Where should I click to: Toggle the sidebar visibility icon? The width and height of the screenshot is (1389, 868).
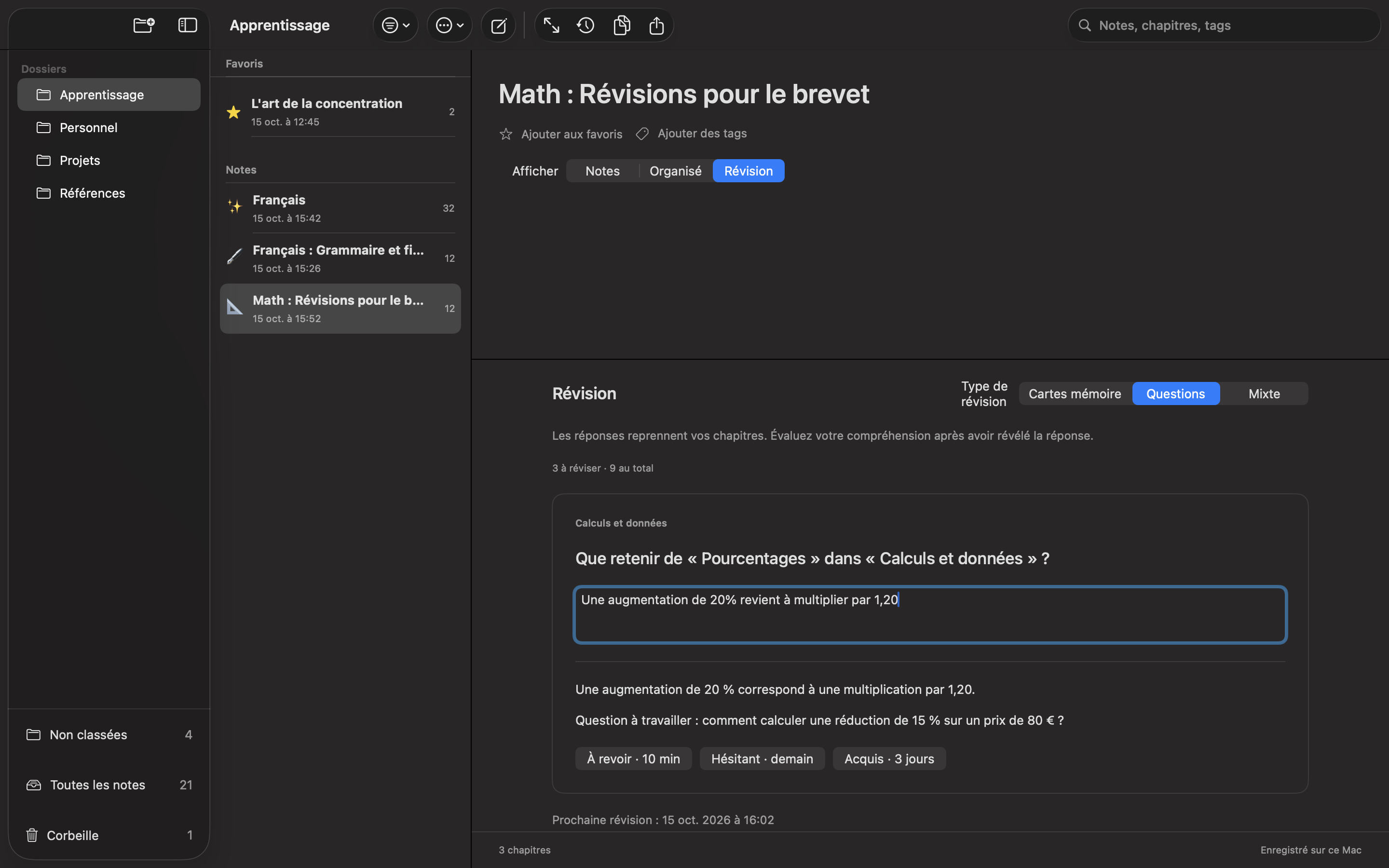(188, 25)
